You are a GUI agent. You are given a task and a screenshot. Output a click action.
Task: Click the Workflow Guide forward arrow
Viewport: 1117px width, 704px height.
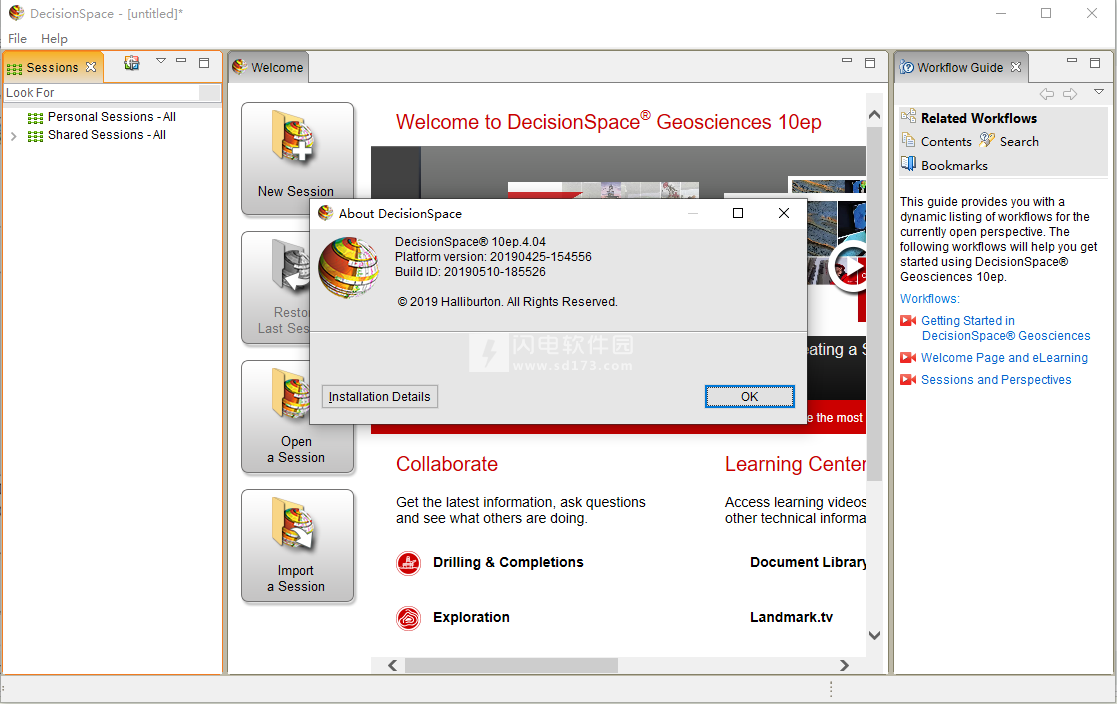point(1070,94)
